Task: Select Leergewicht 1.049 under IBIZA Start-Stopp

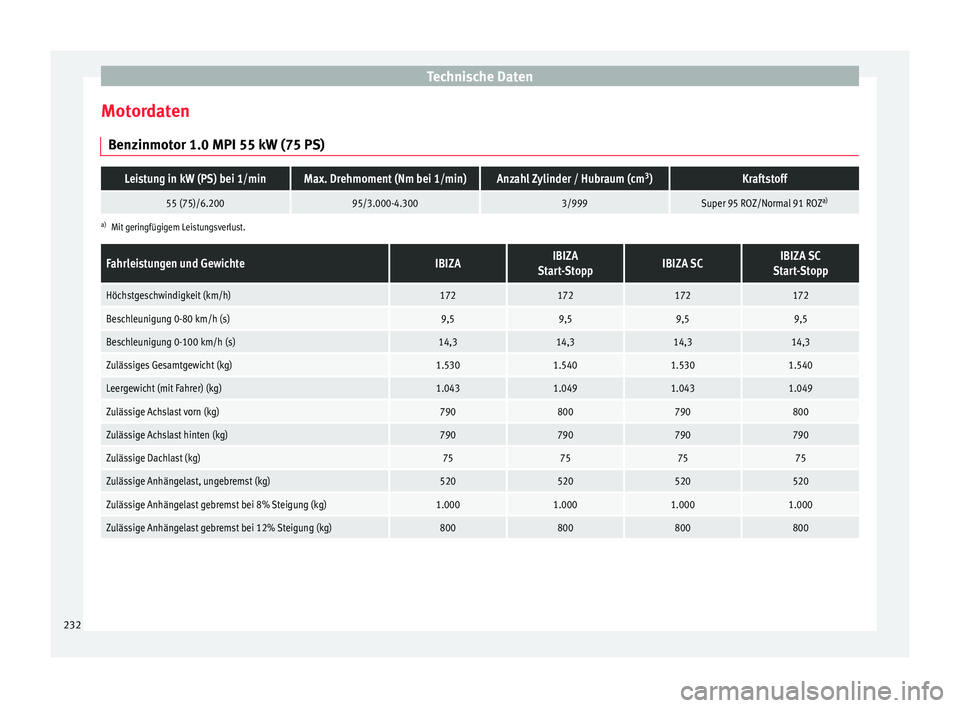Action: pyautogui.click(x=565, y=388)
